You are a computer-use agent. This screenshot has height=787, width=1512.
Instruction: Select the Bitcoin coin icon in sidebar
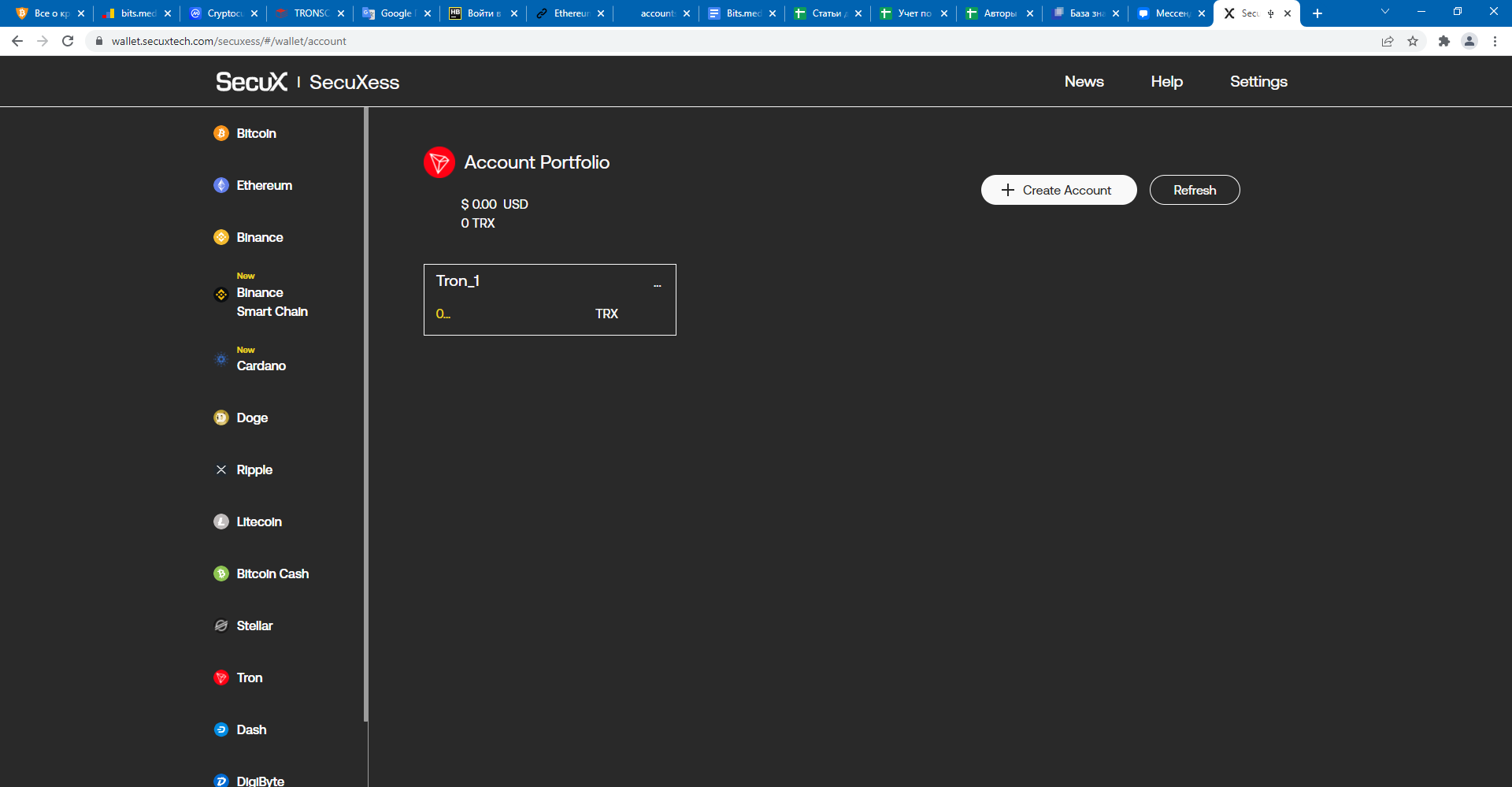221,133
